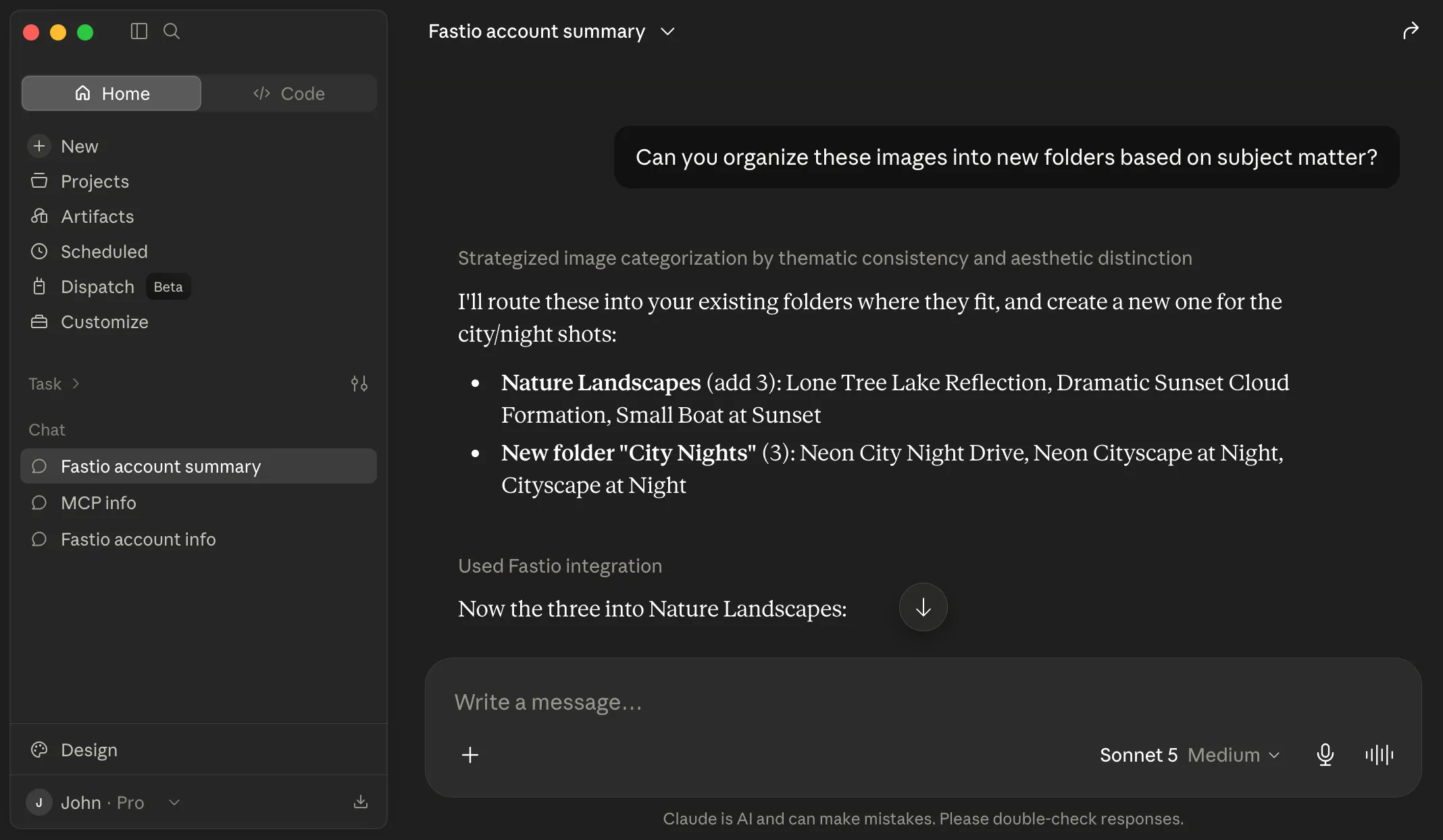Screen dimensions: 1443x840
Task: Click the Fastio account summary bubble icon
Action: coord(39,466)
